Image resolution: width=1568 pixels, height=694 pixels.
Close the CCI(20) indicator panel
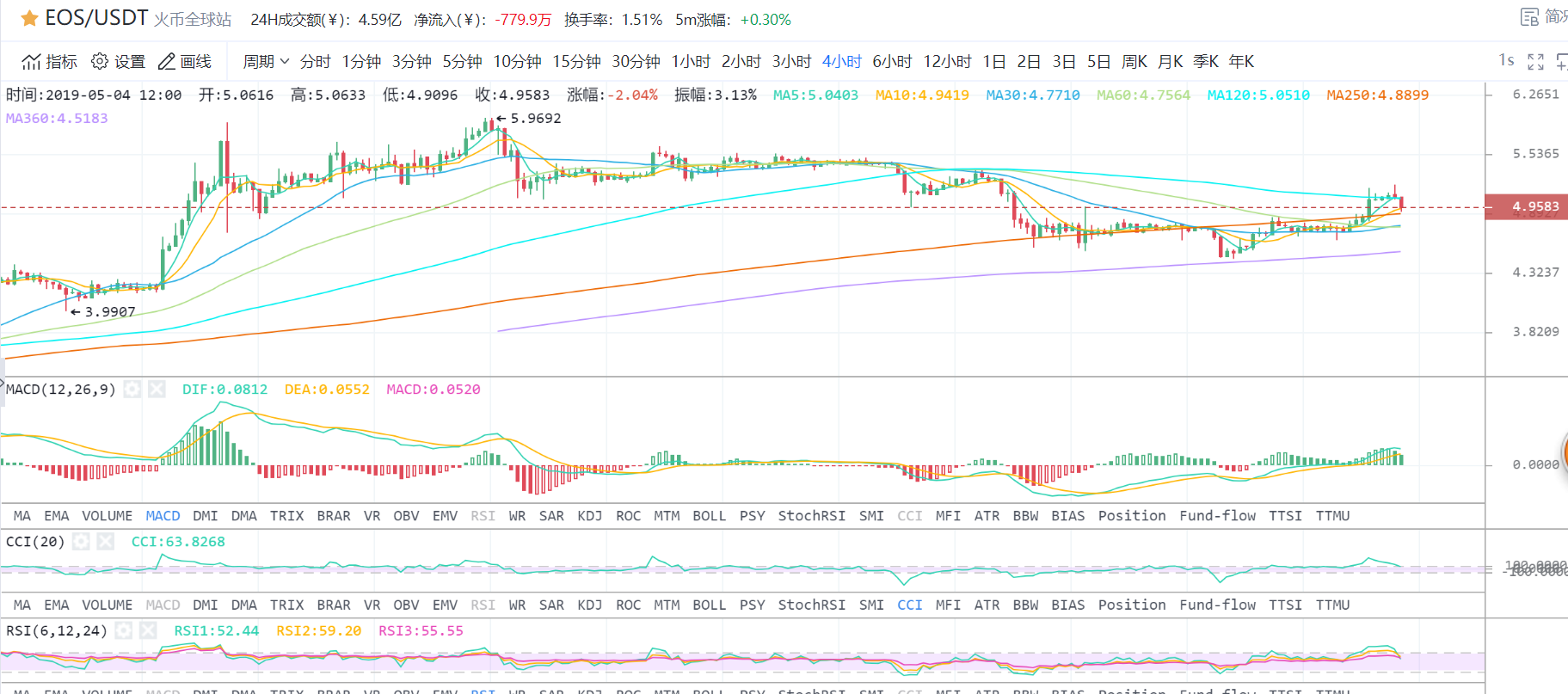(106, 542)
